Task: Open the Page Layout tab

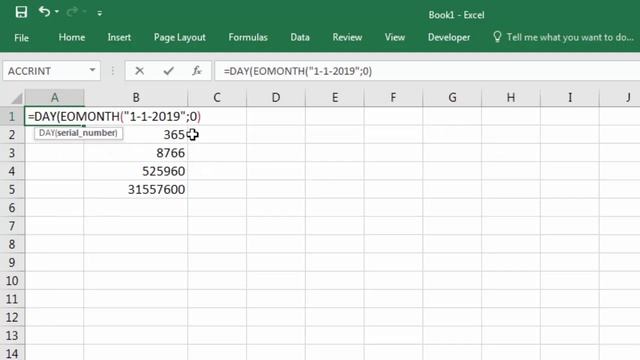Action: (x=180, y=38)
